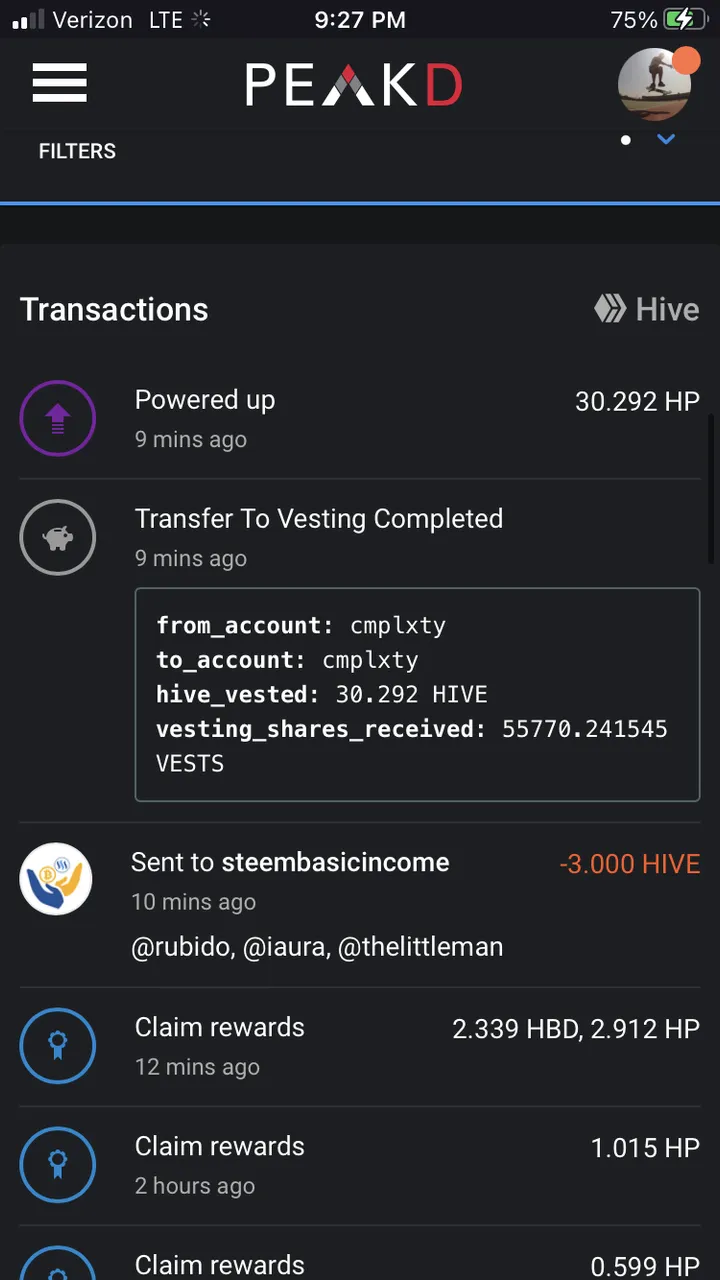The height and width of the screenshot is (1280, 720).
Task: Tap the white page indicator dot
Action: click(626, 140)
